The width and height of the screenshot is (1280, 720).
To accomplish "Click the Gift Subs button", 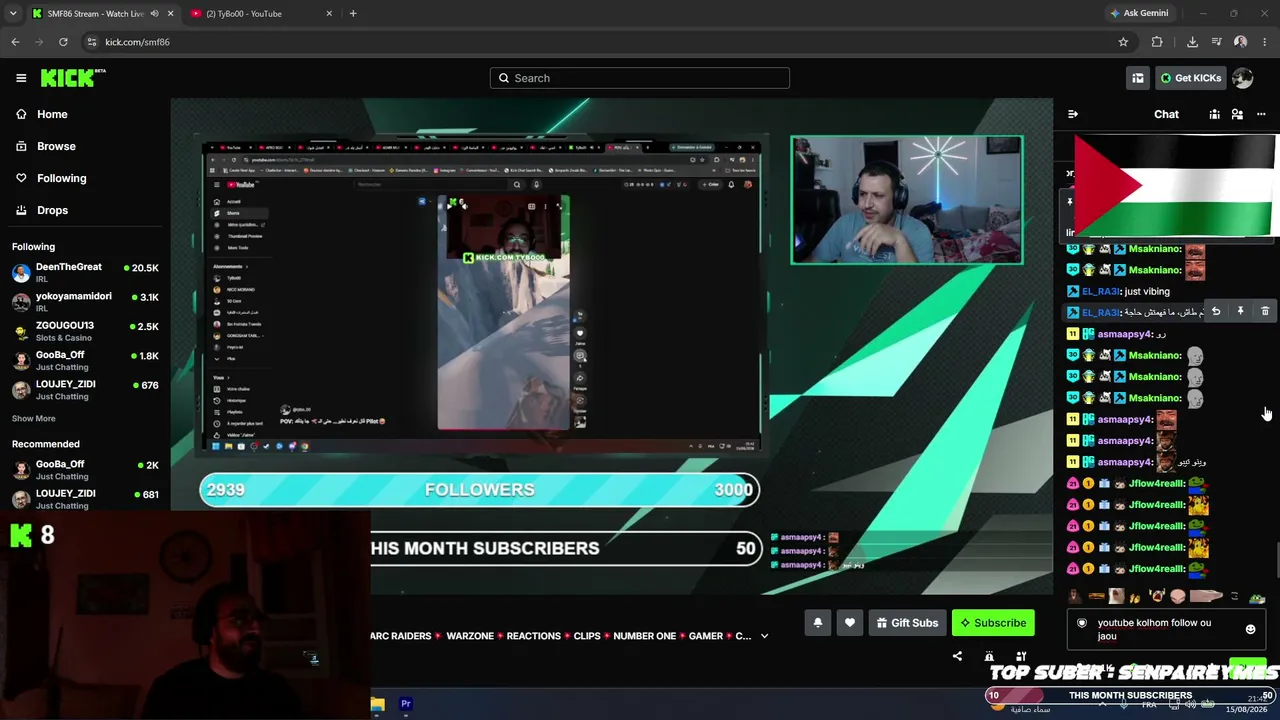I will (x=908, y=623).
